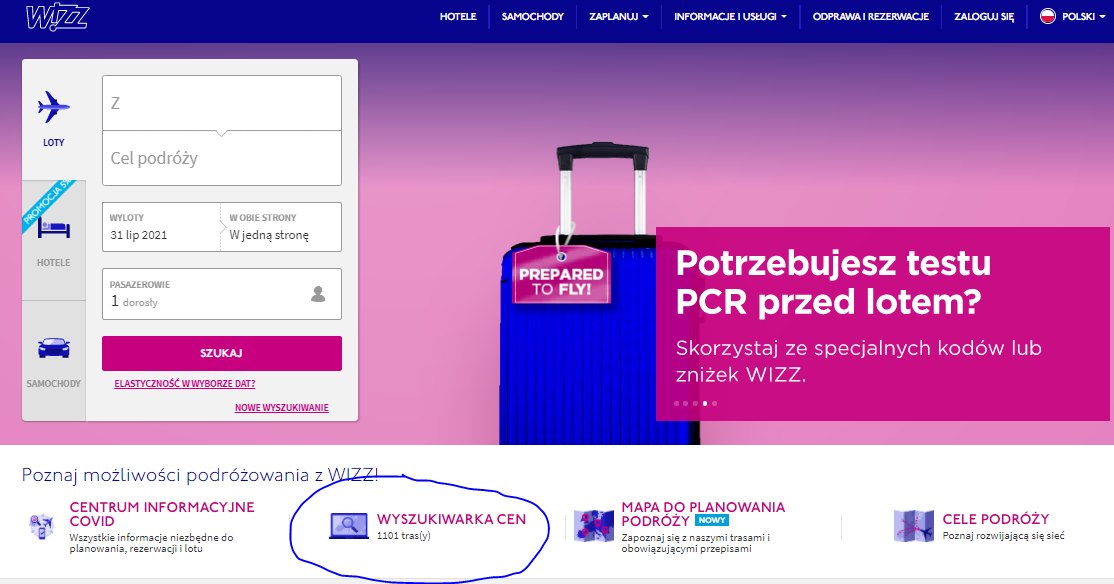Click the passenger silhouette icon
Screen dimensions: 1114x584
pyautogui.click(x=318, y=293)
